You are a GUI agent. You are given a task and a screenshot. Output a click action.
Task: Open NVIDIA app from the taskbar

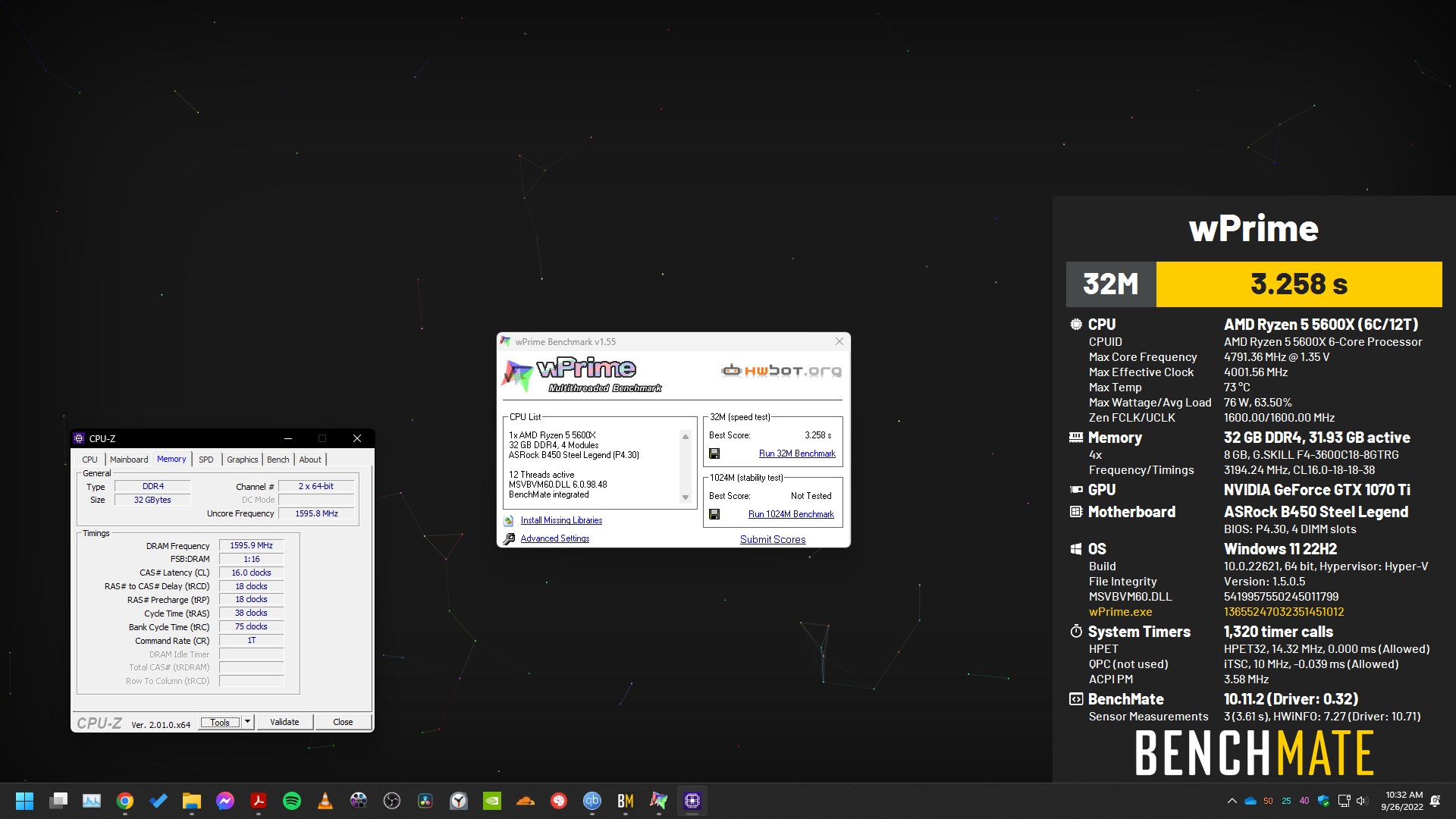click(492, 801)
